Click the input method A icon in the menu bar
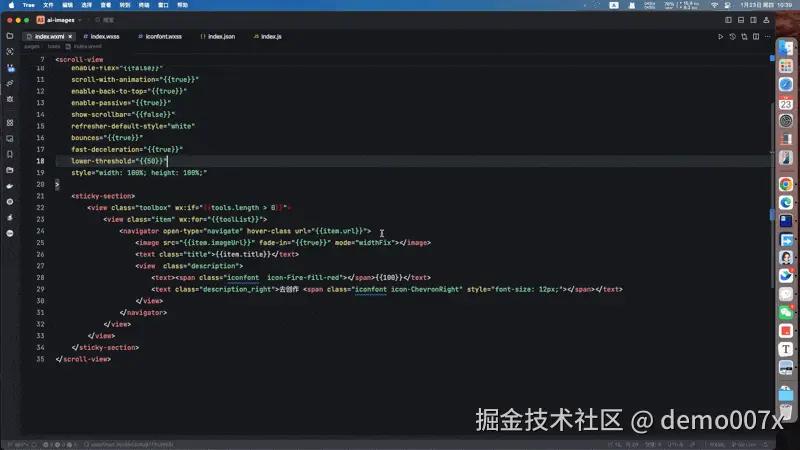The image size is (800, 450). coord(614,5)
